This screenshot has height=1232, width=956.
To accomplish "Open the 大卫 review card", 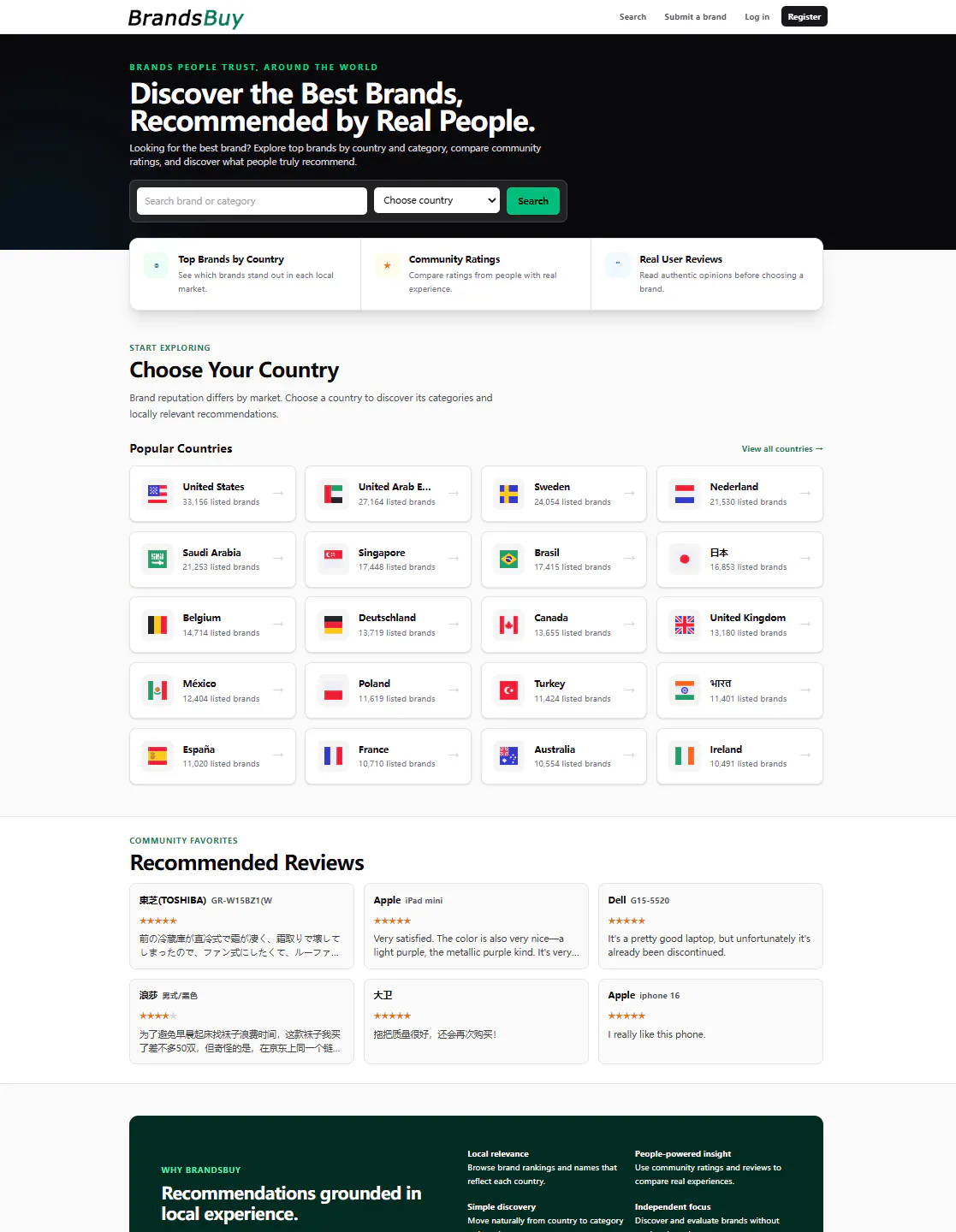I will (476, 1022).
